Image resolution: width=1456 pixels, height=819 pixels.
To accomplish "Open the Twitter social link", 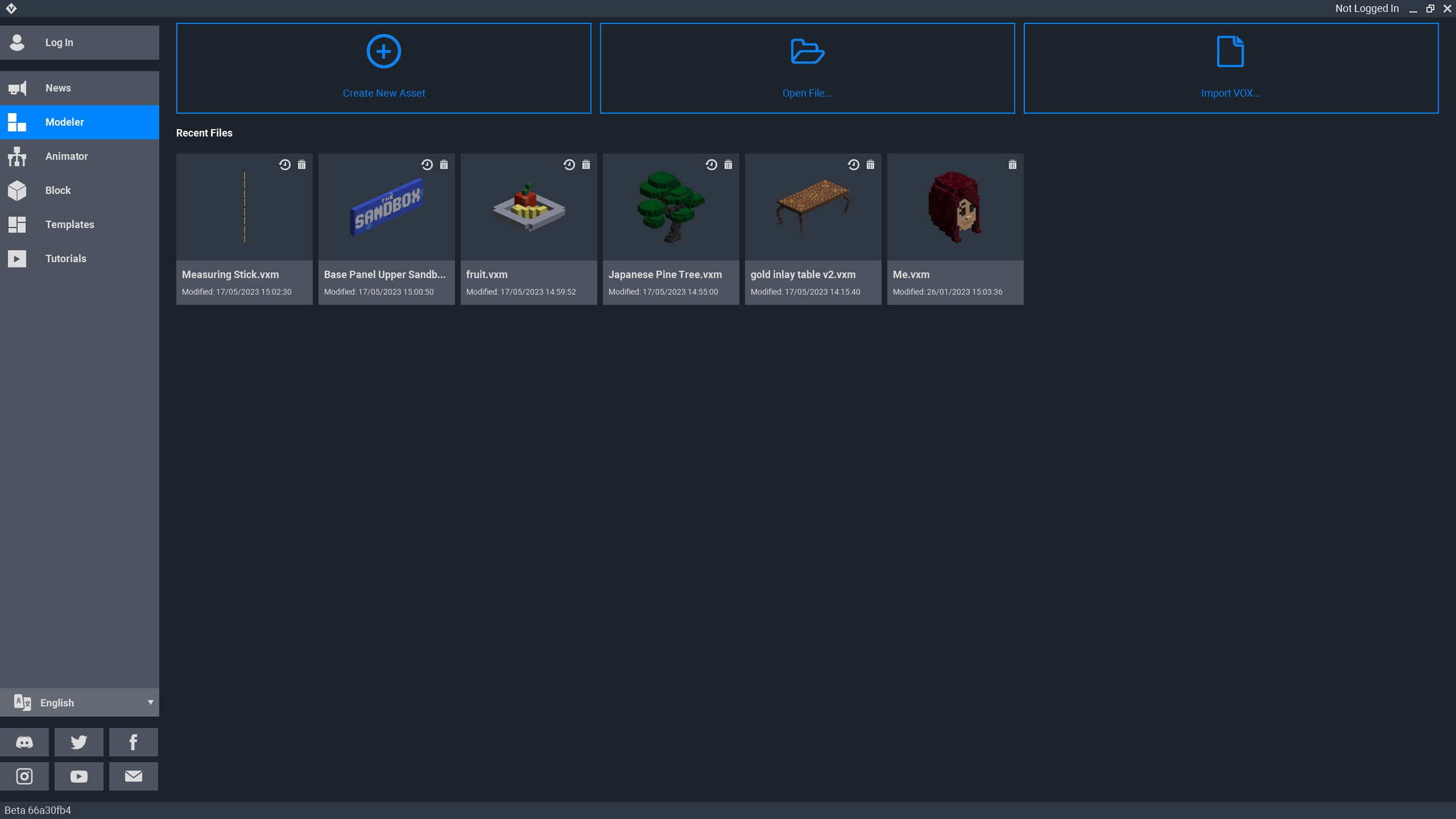I will coord(79,742).
